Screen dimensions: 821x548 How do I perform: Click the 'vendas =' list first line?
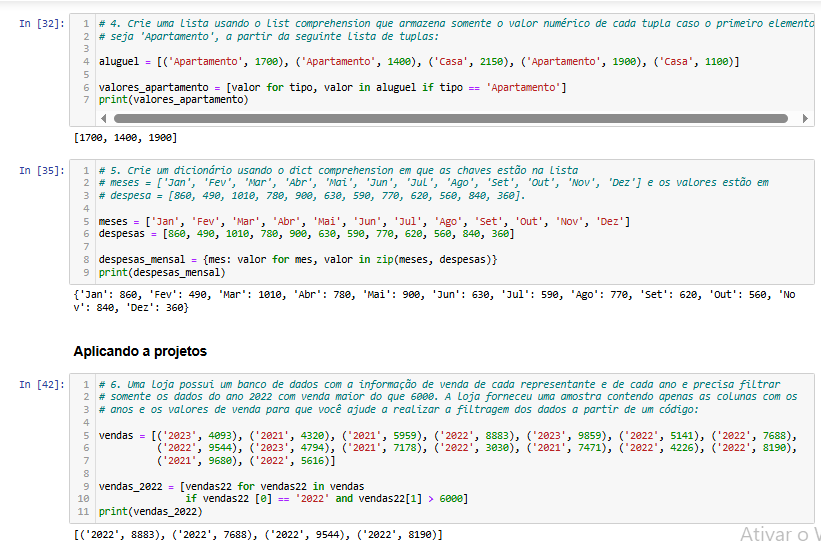point(448,435)
